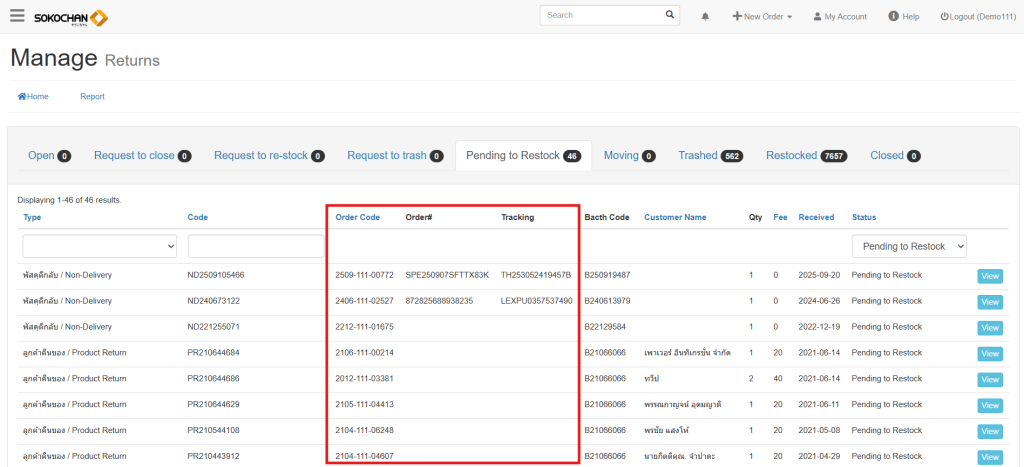This screenshot has width=1024, height=467.
Task: Expand the Type filter dropdown
Action: click(x=99, y=246)
